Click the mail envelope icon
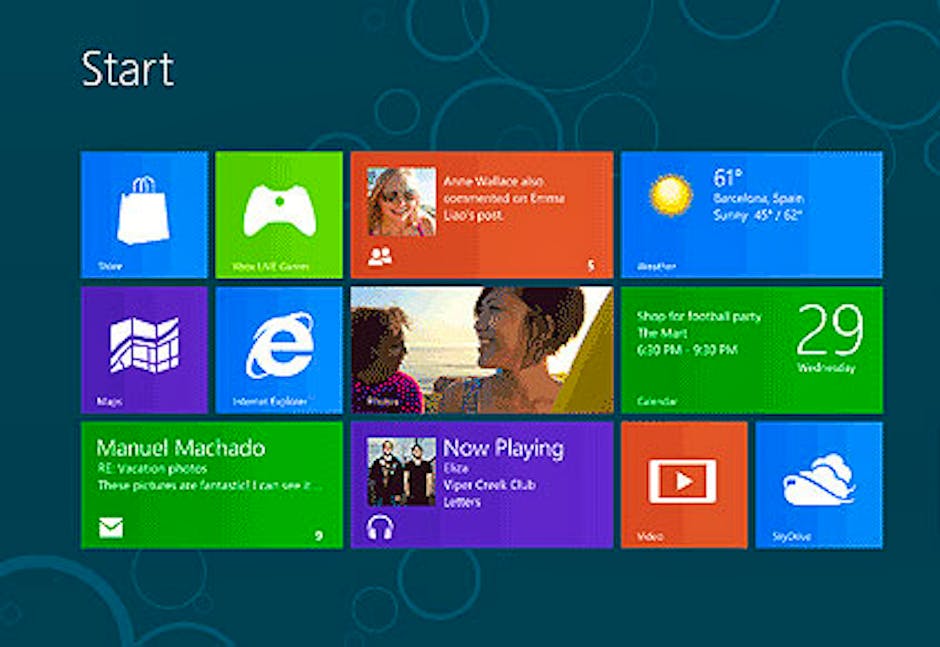 111,527
